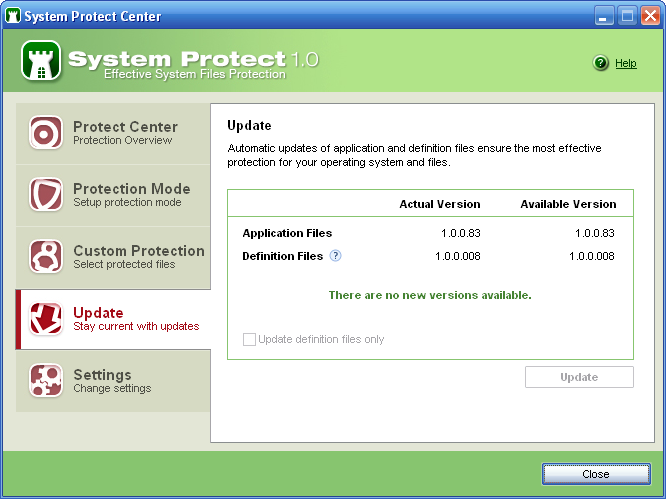Image resolution: width=666 pixels, height=499 pixels.
Task: Click the Update heading in the right panel
Action: pos(249,125)
